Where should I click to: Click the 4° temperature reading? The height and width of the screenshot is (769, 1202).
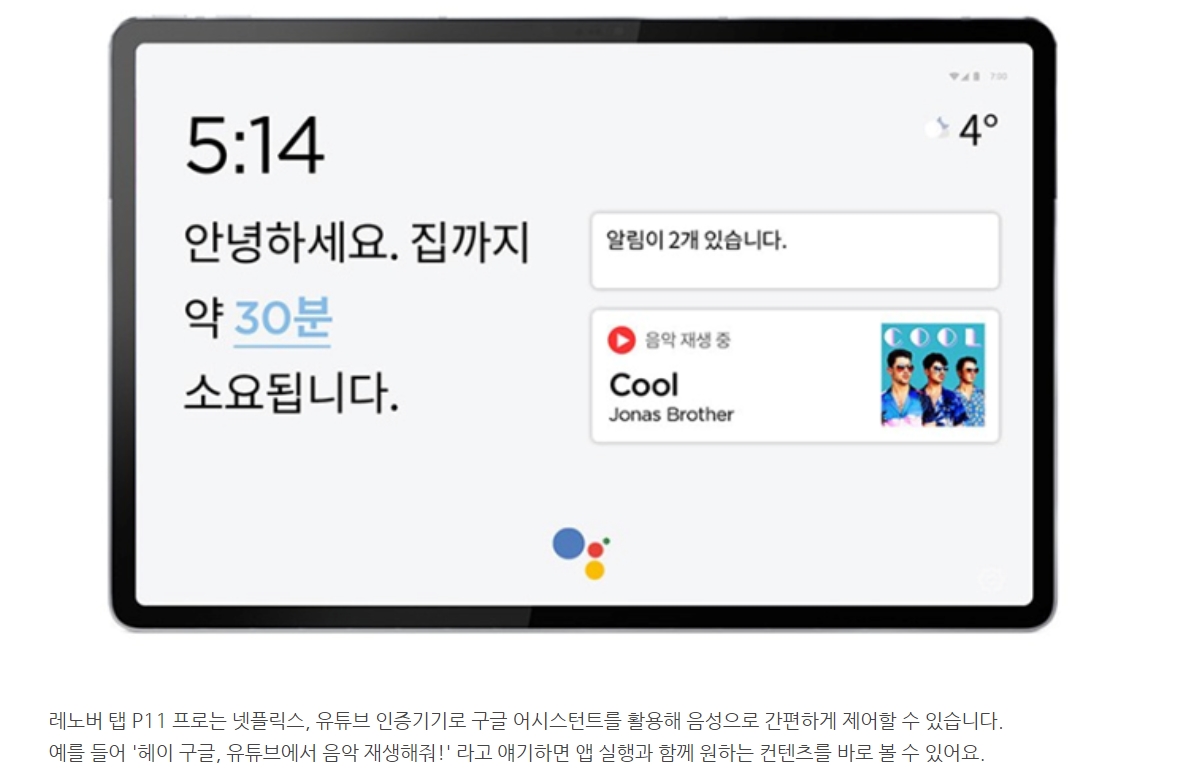(979, 129)
